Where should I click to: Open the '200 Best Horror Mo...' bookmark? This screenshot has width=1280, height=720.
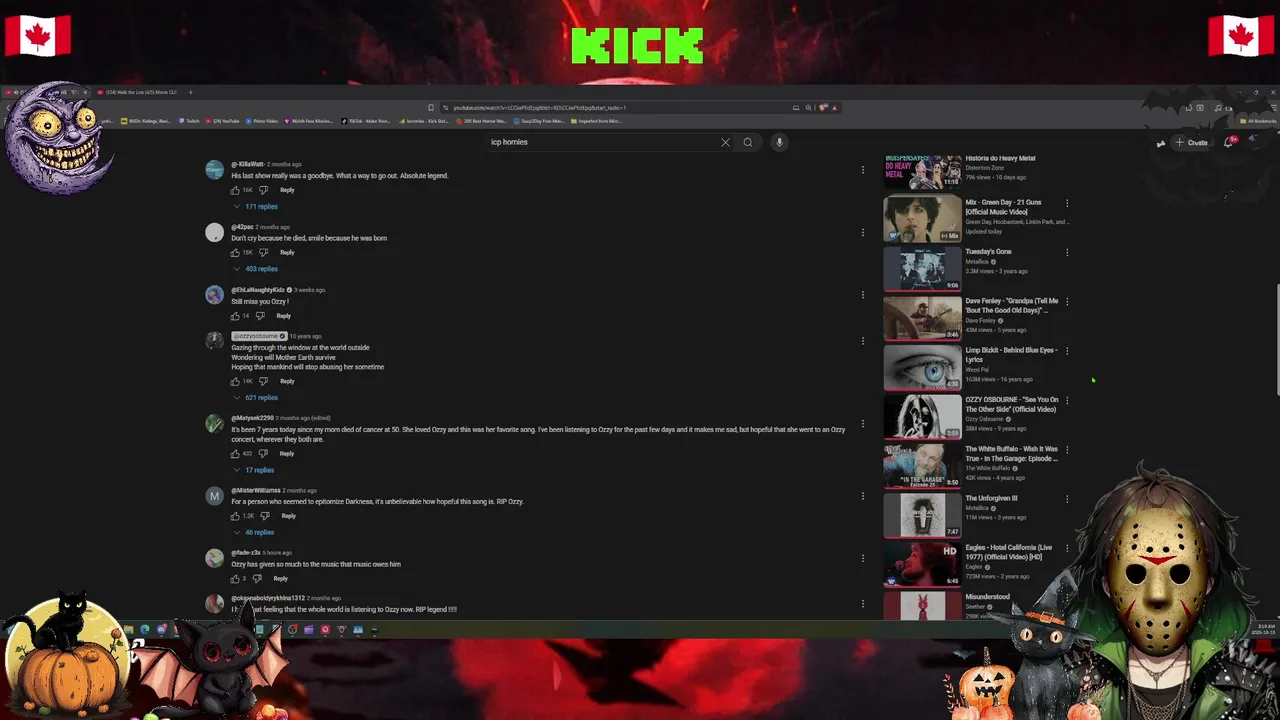pyautogui.click(x=481, y=121)
